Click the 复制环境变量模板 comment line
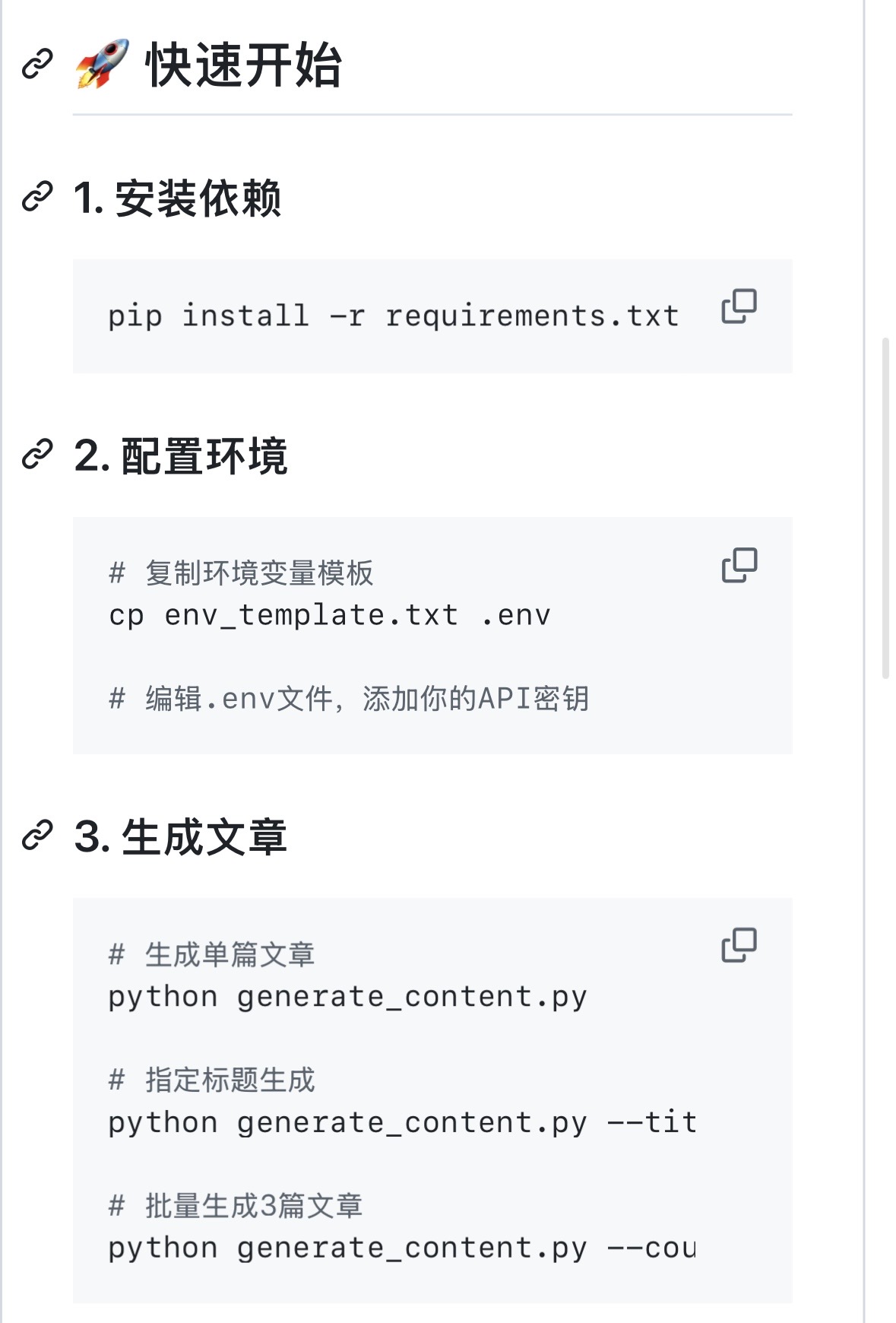Screen dimensions: 896x1323 click(241, 573)
